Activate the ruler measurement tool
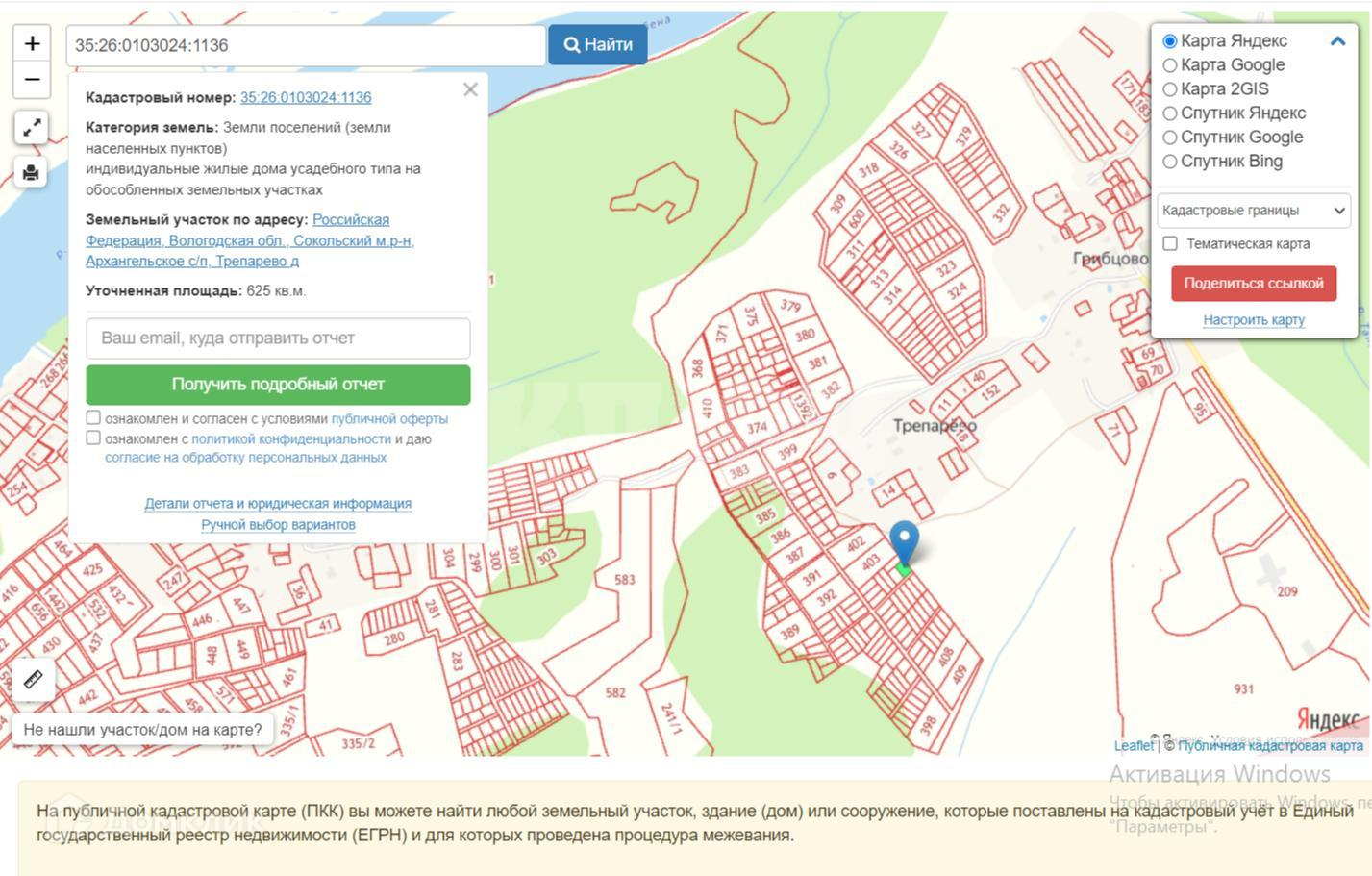The height and width of the screenshot is (876, 1372). tap(33, 679)
